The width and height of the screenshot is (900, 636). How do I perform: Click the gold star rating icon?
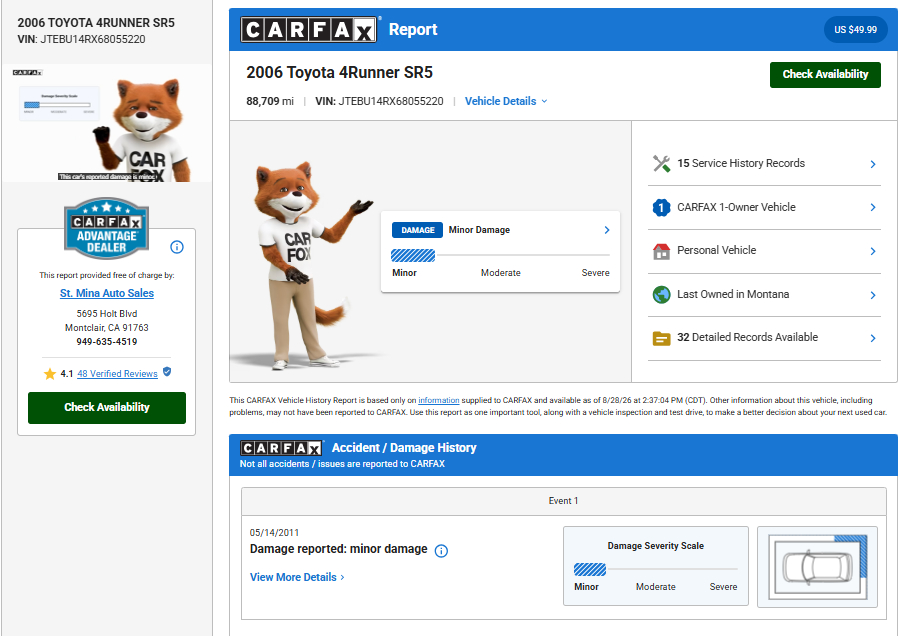tap(50, 374)
